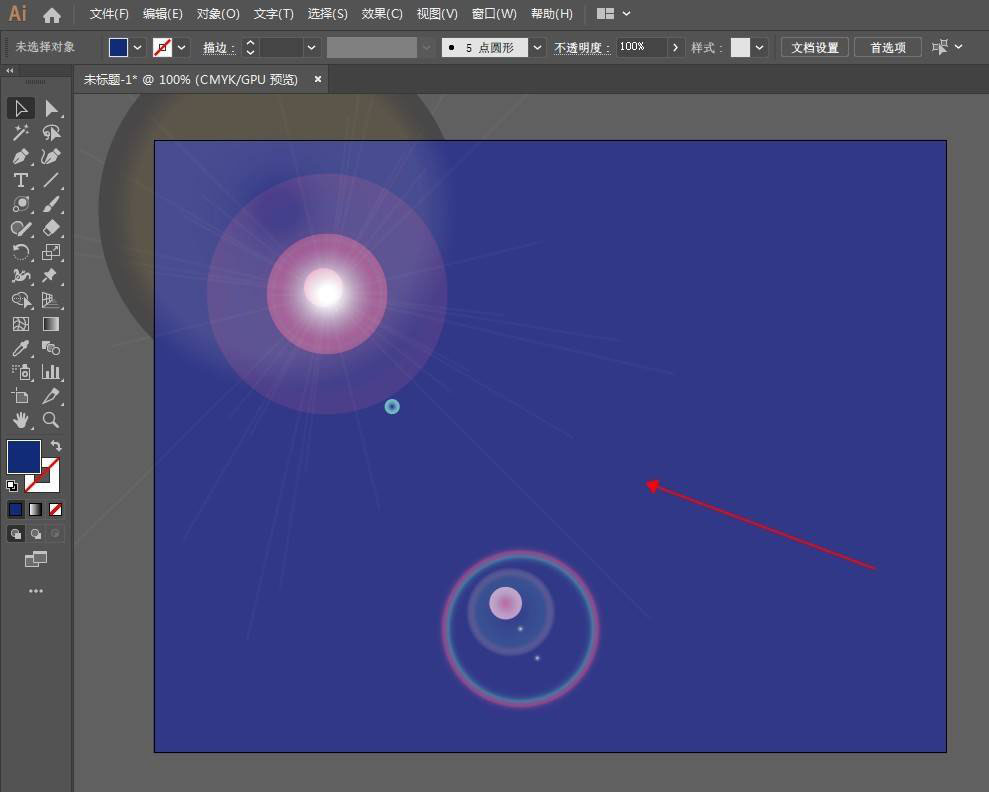Screen dimensions: 989x792
Task: Open Edit Toolbar three dots
Action: coord(36,591)
